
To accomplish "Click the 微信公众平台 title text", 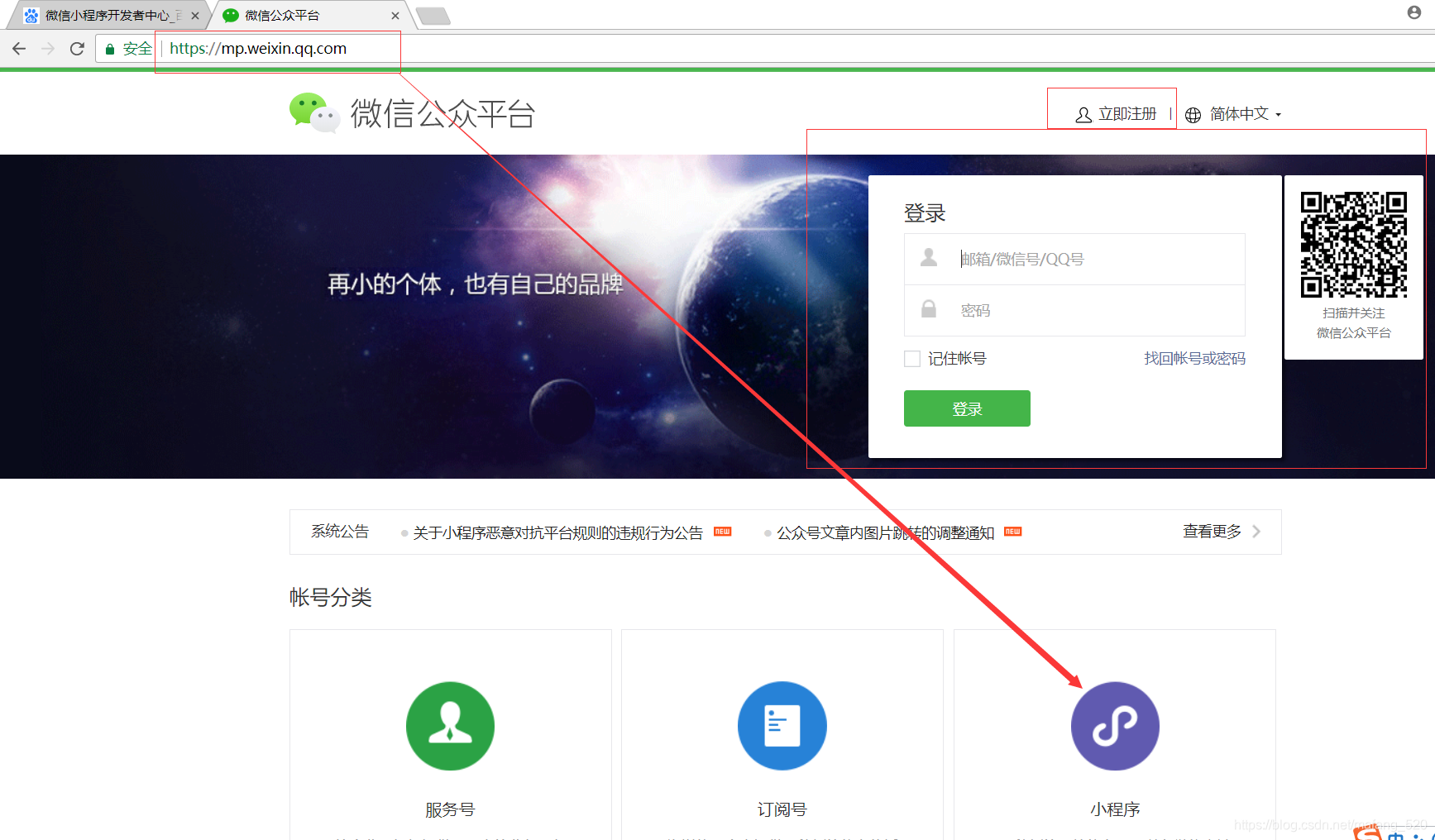I will pos(442,113).
